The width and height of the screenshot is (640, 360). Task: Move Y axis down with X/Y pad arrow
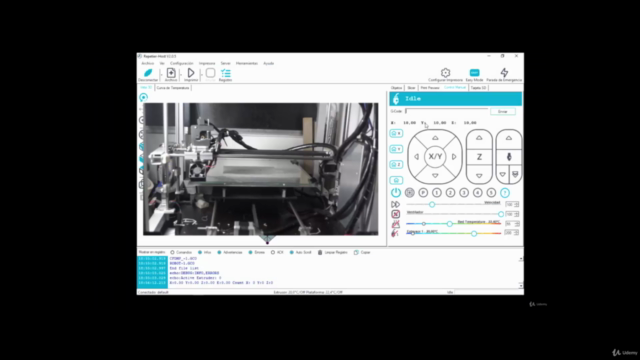click(435, 176)
